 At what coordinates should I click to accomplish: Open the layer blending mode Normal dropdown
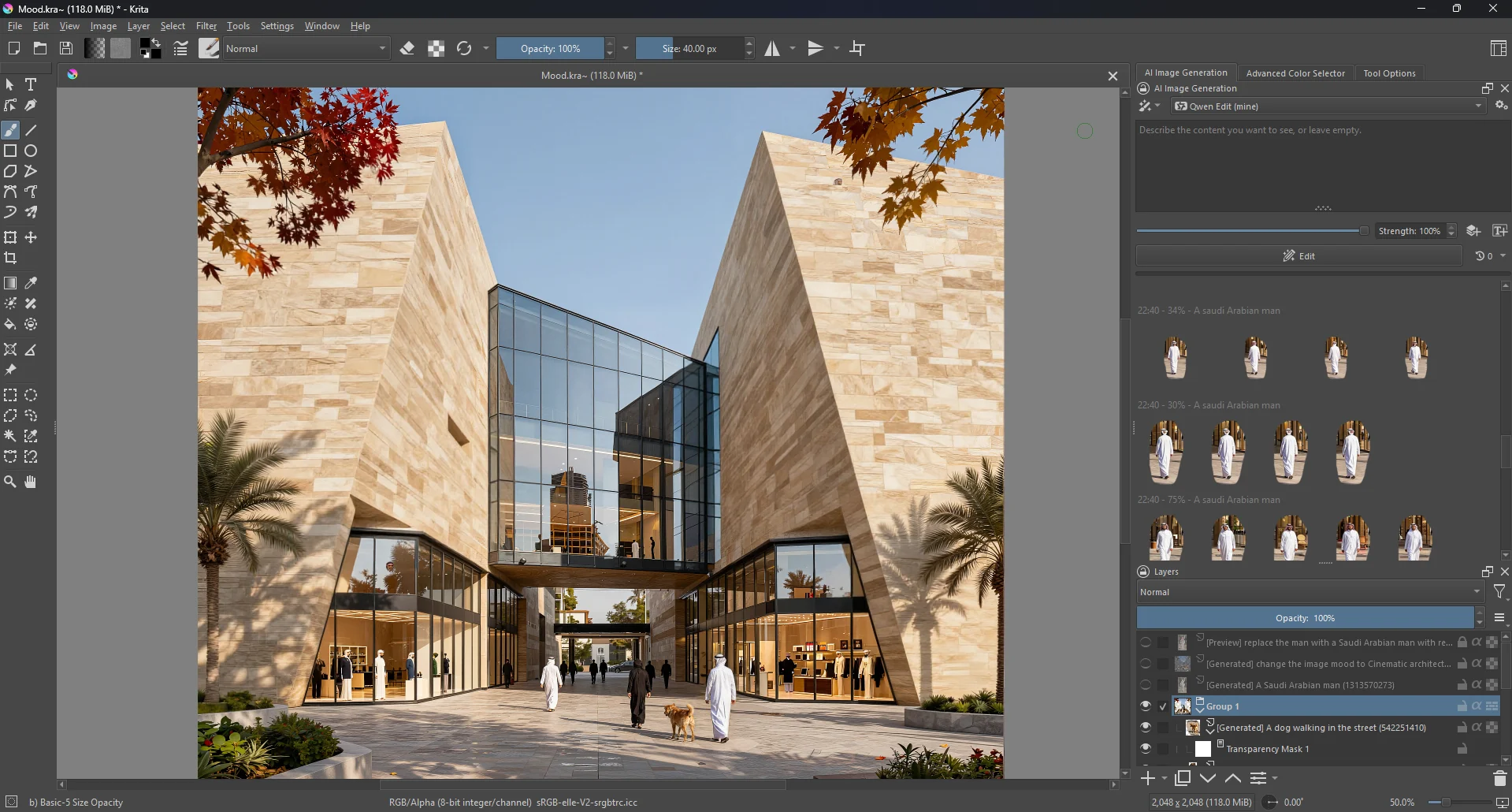[x=1307, y=591]
